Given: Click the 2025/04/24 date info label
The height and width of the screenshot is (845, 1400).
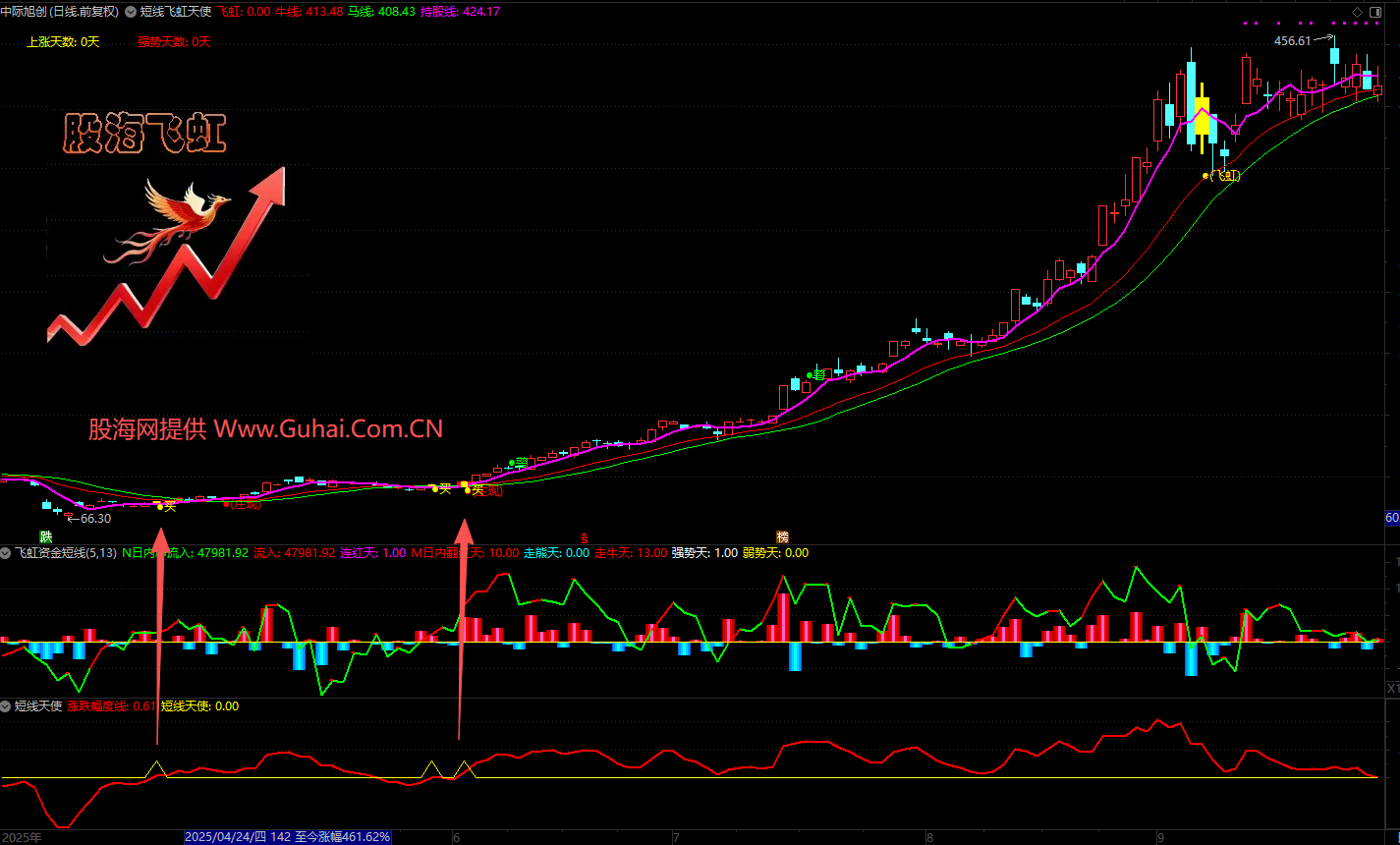Looking at the screenshot, I should [287, 837].
